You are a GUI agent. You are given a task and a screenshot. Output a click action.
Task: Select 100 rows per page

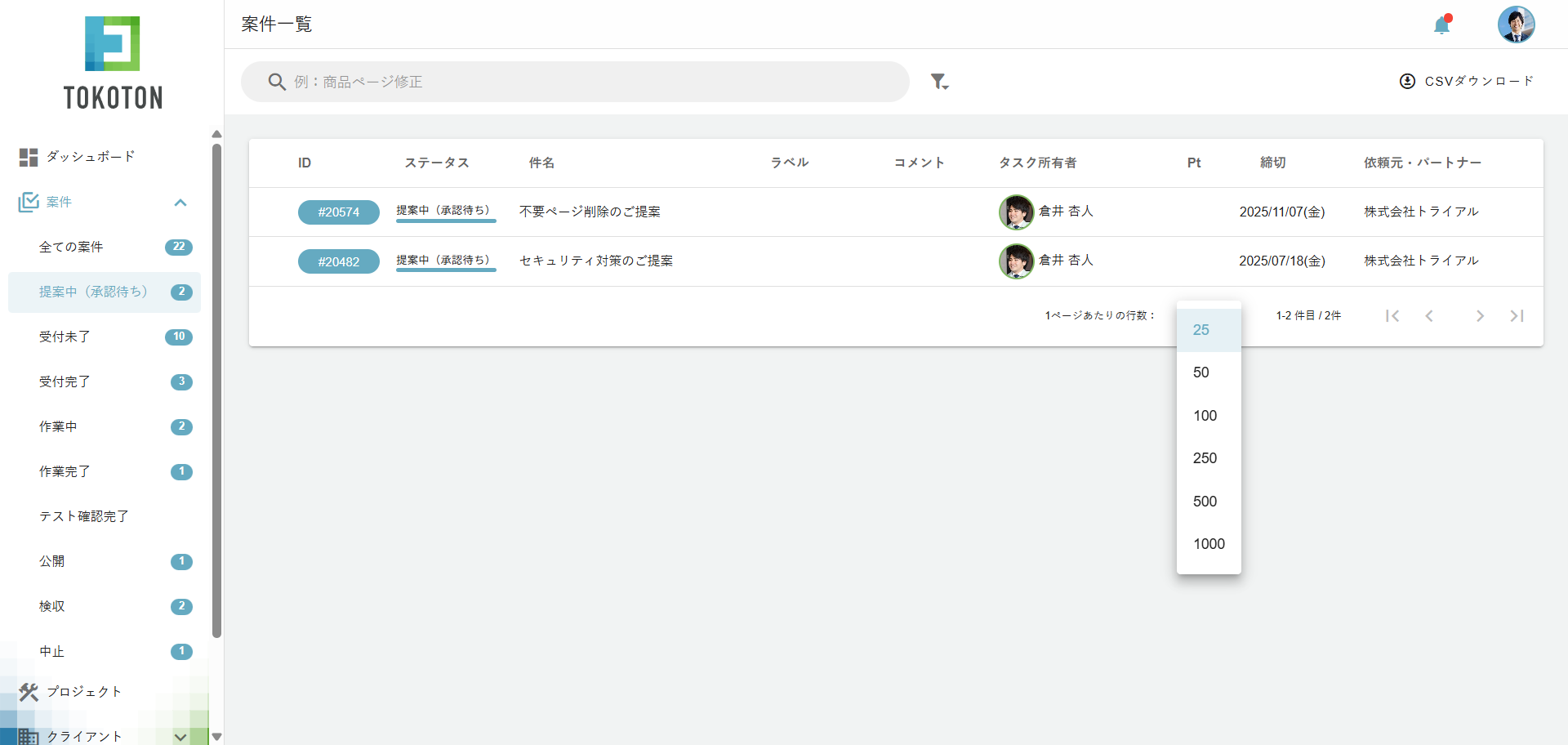pyautogui.click(x=1205, y=416)
